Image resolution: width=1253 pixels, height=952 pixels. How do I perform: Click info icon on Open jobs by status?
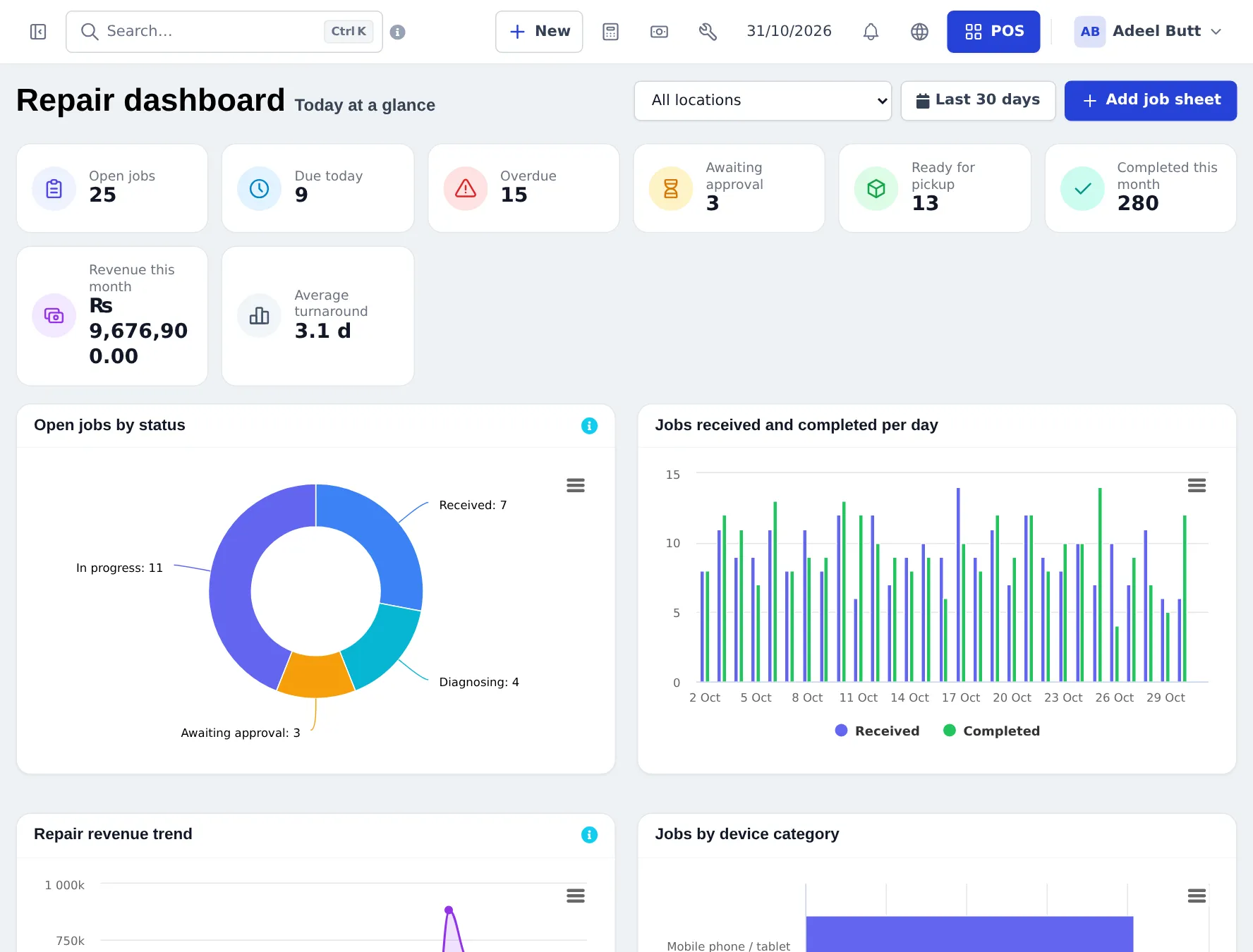coord(589,426)
